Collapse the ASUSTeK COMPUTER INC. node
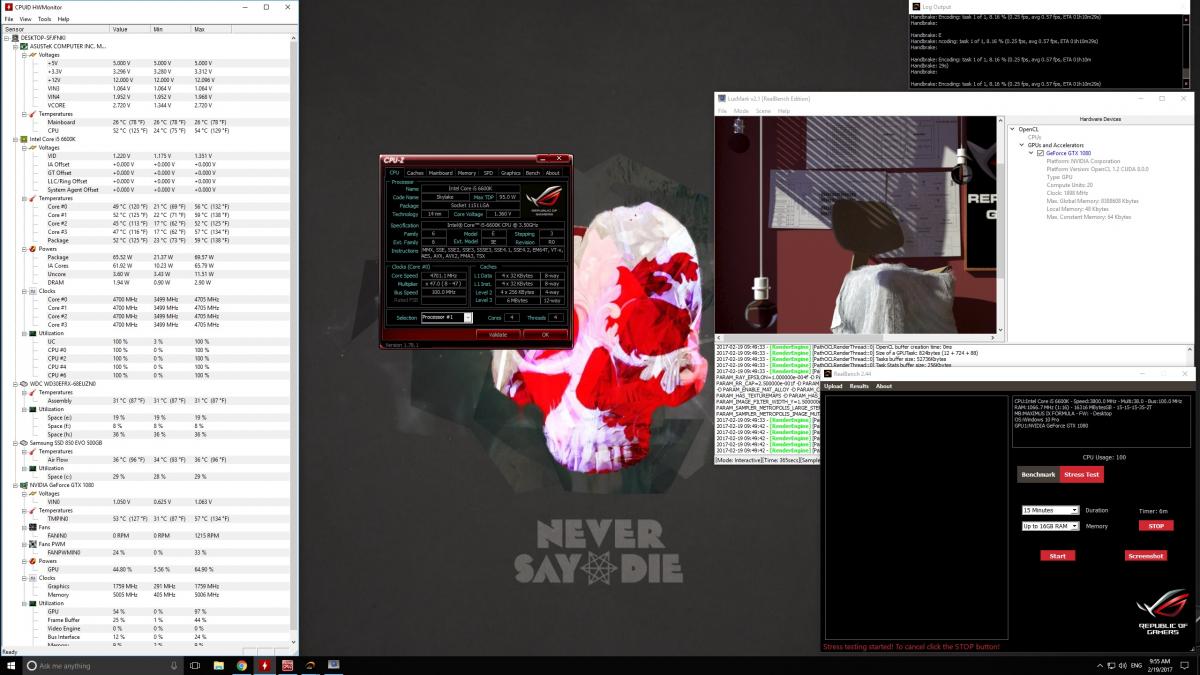The height and width of the screenshot is (675, 1200). [14, 46]
